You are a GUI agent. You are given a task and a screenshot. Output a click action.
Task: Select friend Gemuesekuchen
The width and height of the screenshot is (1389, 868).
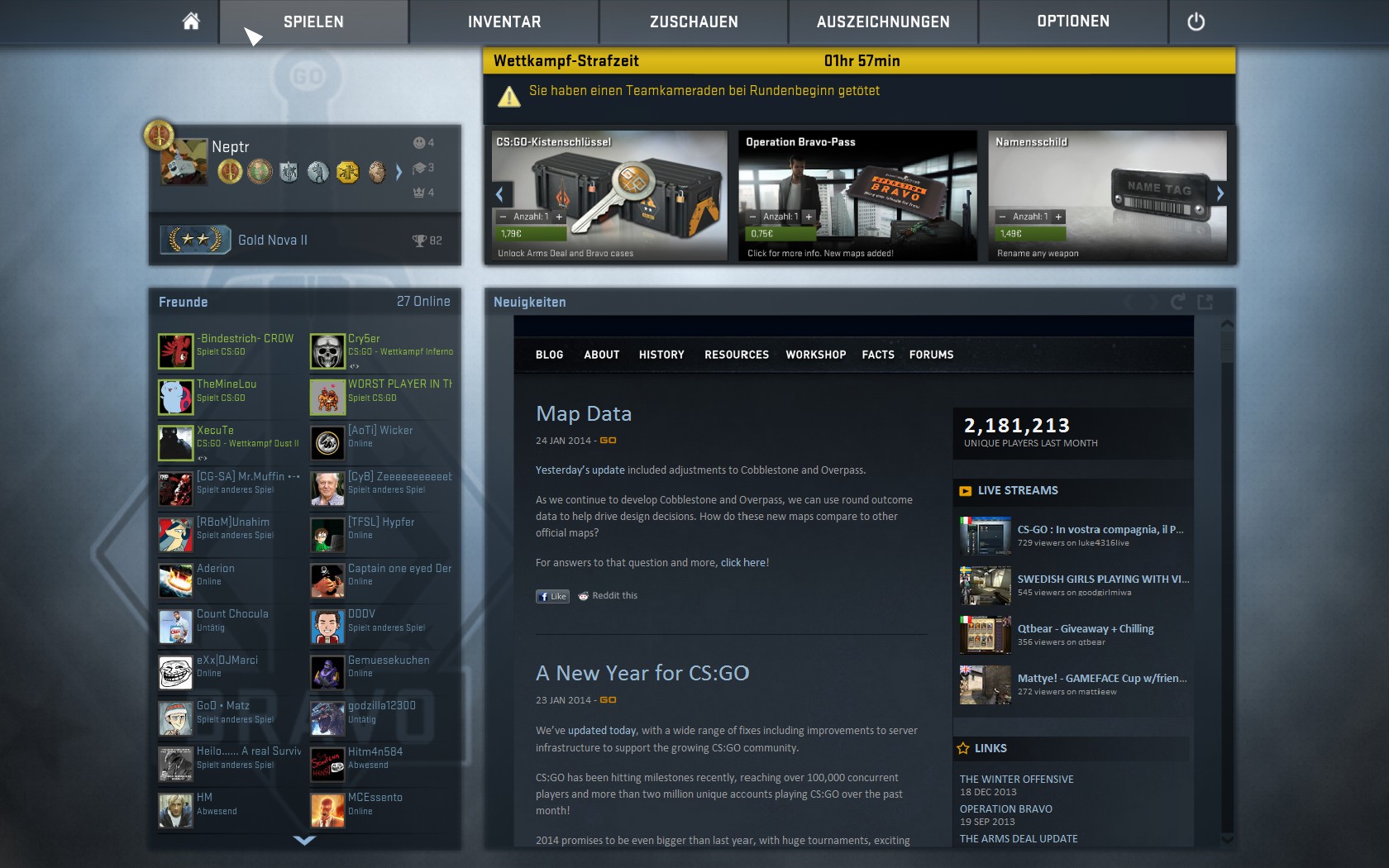pos(381,672)
